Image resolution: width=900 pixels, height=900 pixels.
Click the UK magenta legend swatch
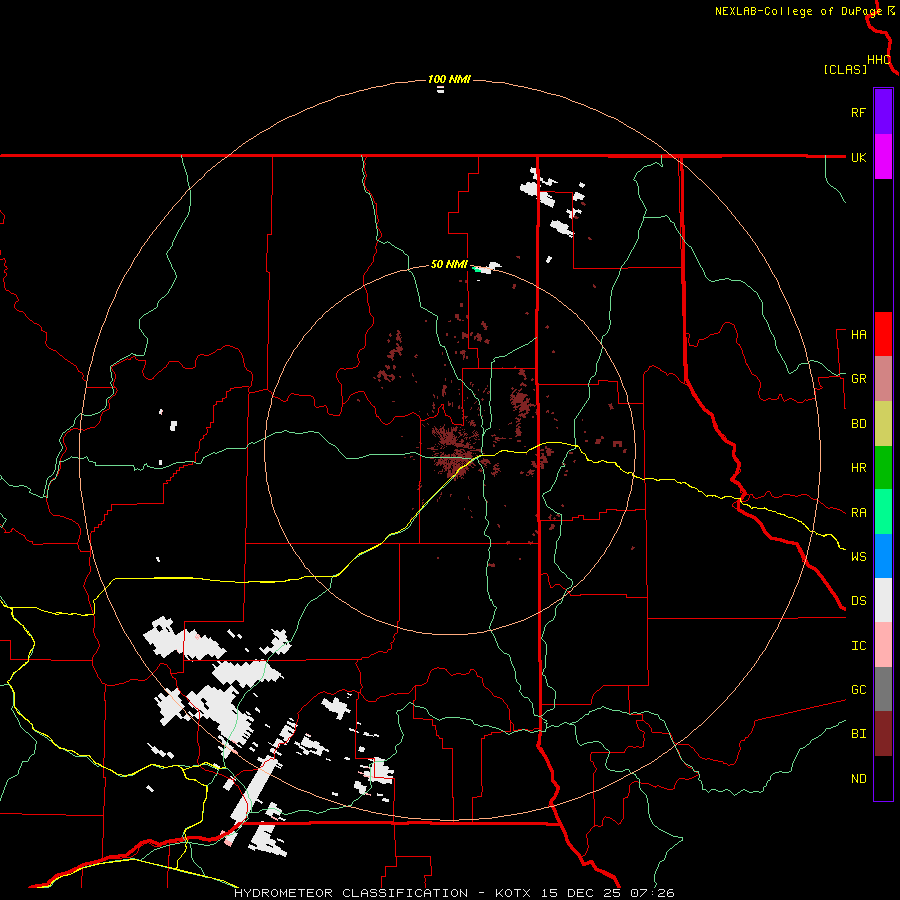tap(883, 157)
